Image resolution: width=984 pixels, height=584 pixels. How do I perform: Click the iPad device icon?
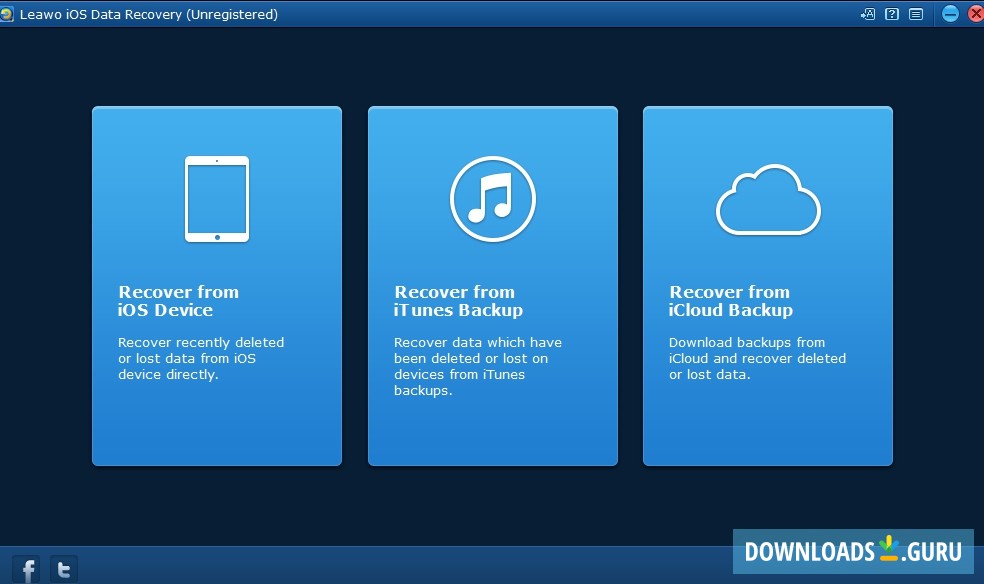pos(217,199)
